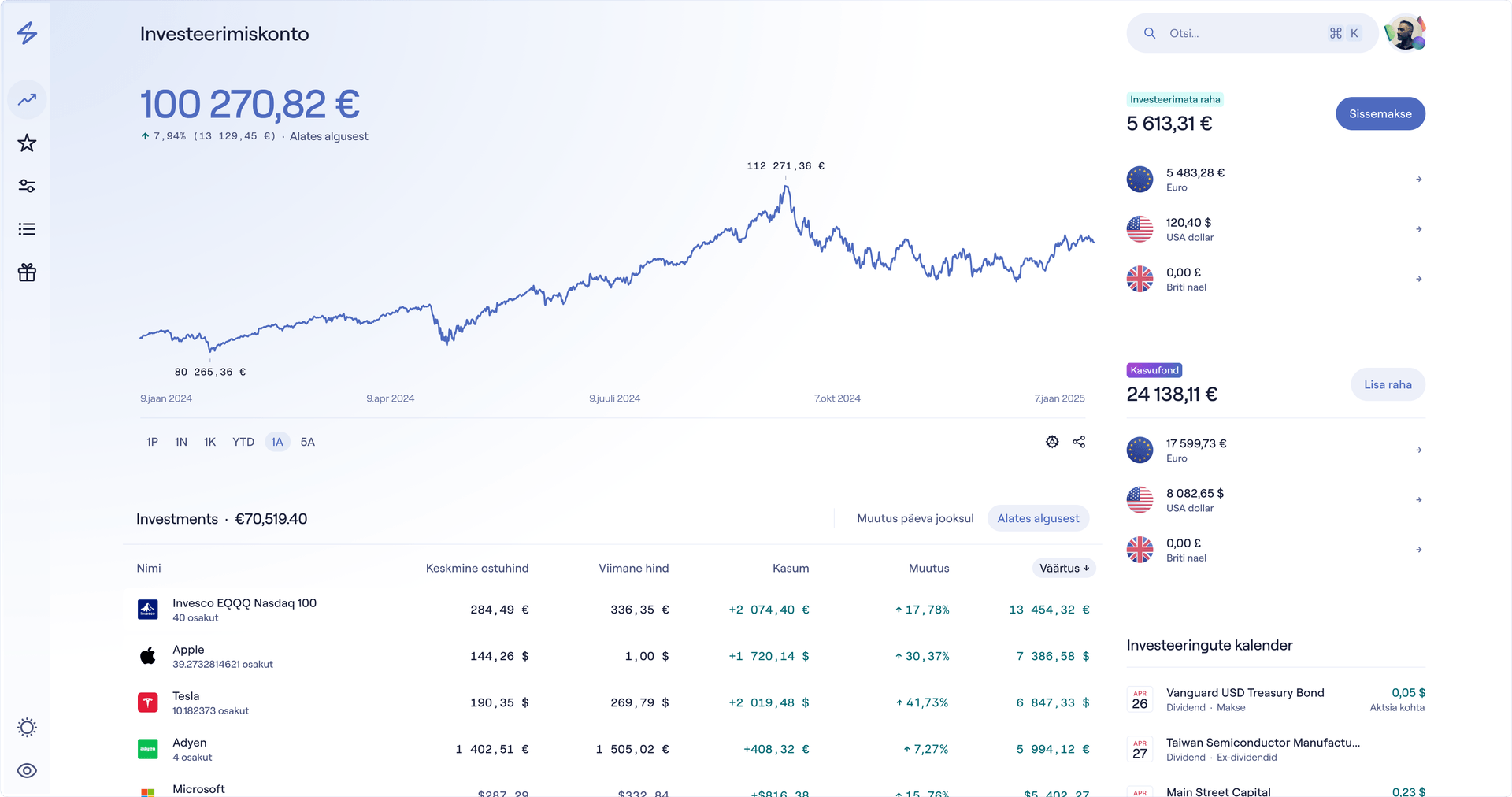The image size is (1512, 797).
Task: Select the 5A chart timeframe
Action: click(x=306, y=442)
